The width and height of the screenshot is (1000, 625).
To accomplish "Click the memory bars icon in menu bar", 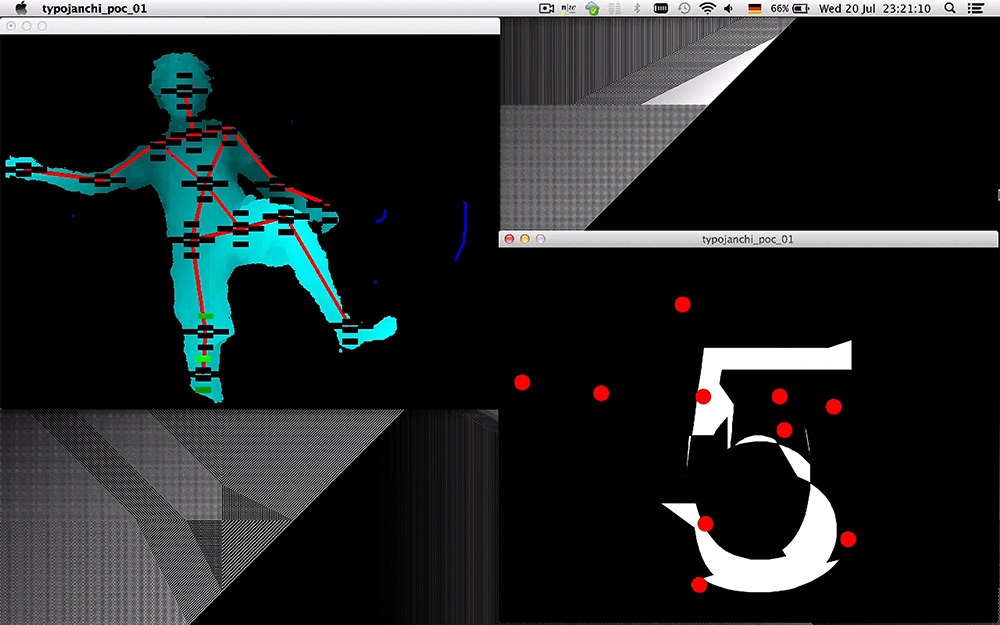I will coord(615,8).
